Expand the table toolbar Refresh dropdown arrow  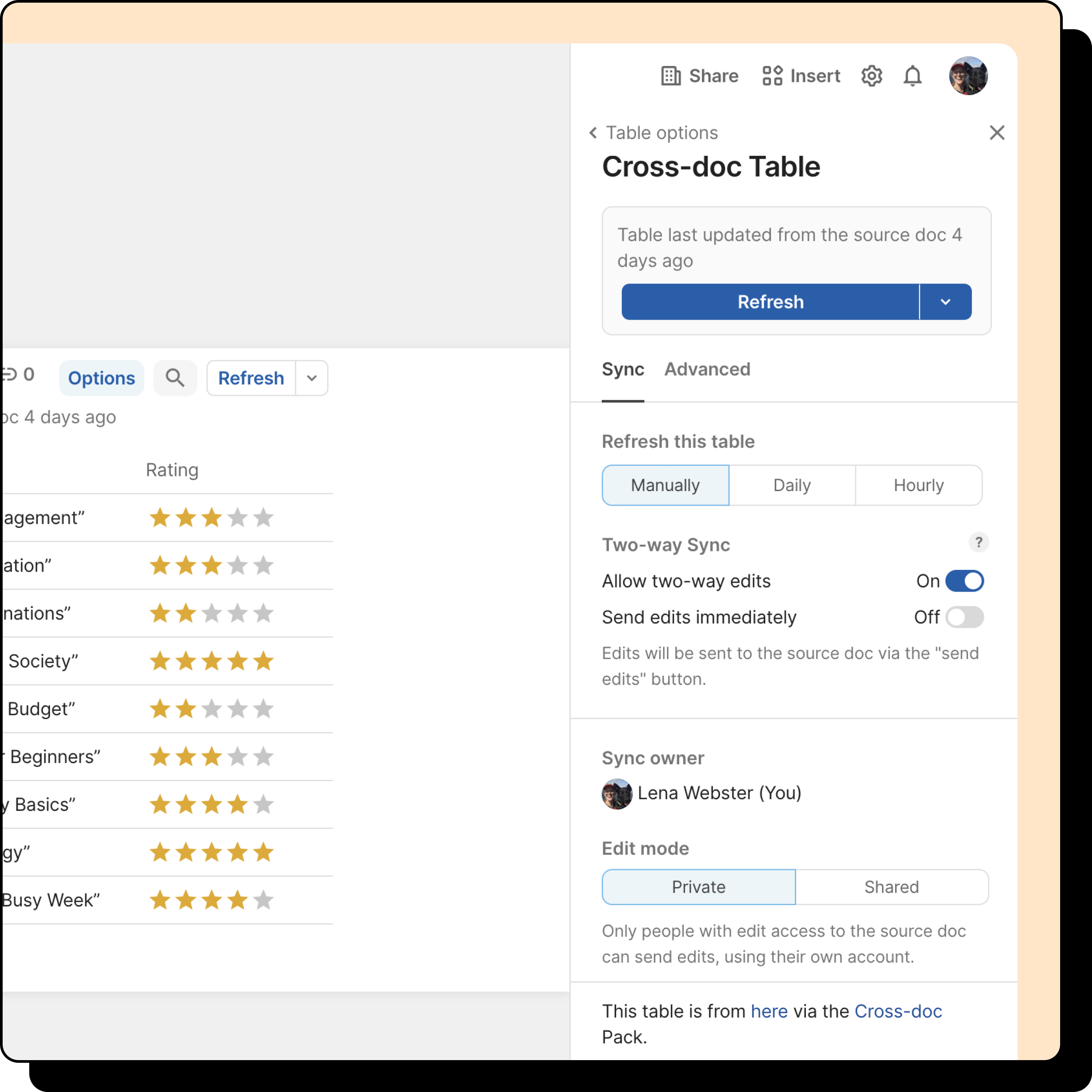click(311, 378)
